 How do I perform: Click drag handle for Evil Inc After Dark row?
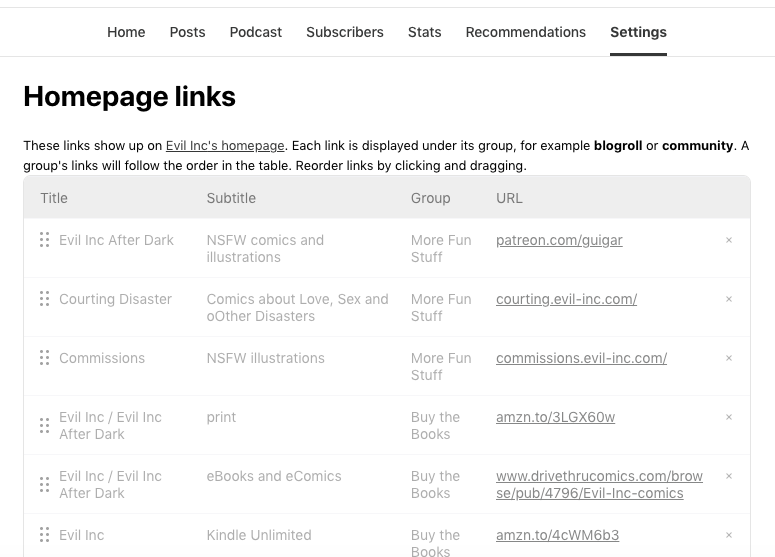pos(44,240)
